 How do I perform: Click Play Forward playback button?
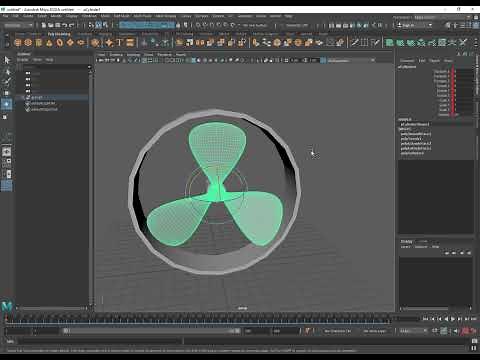click(x=453, y=319)
